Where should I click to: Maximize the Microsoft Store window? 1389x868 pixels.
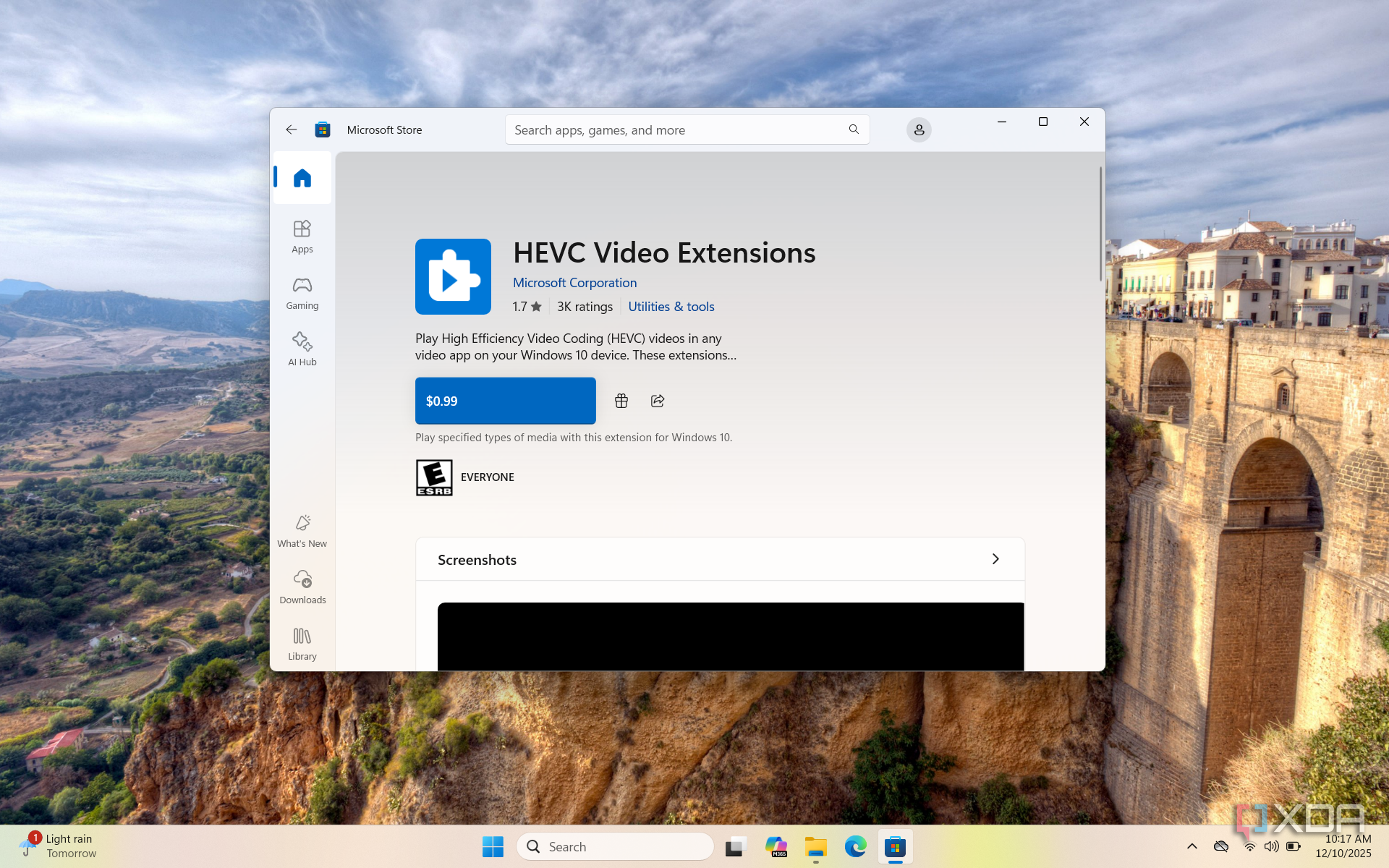pyautogui.click(x=1043, y=122)
